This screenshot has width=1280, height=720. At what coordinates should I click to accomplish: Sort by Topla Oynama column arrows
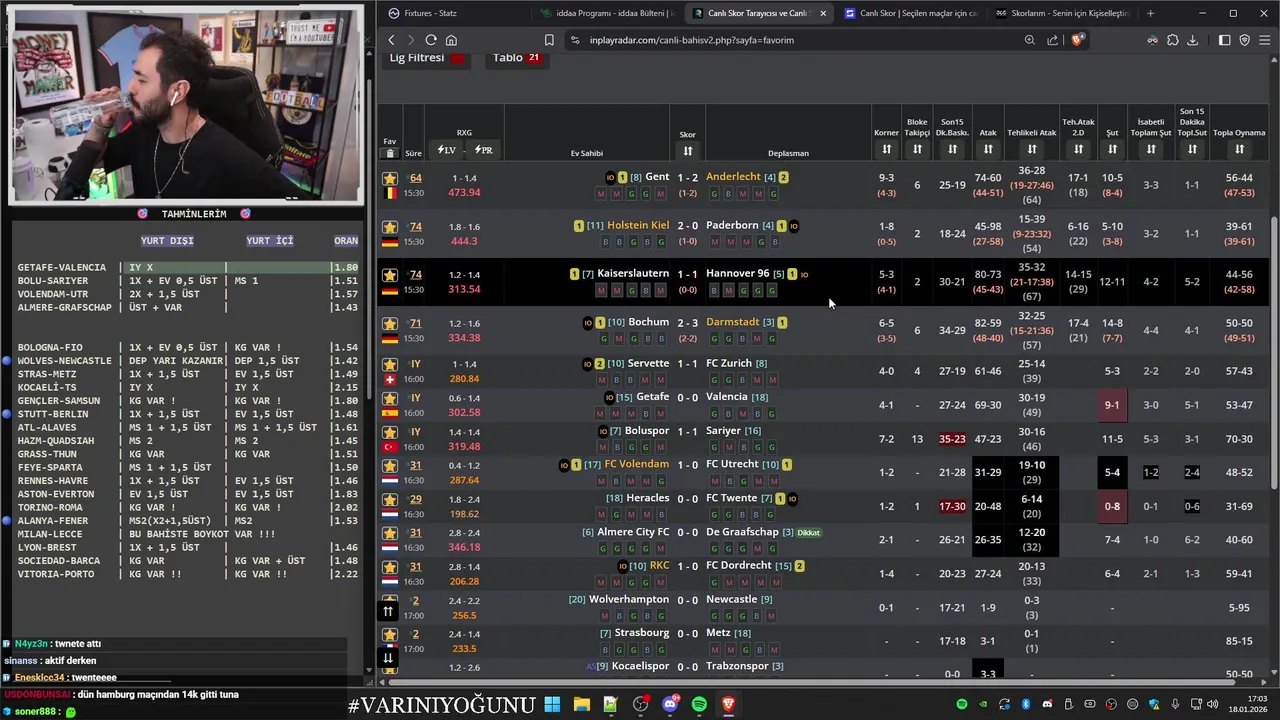tap(1239, 149)
